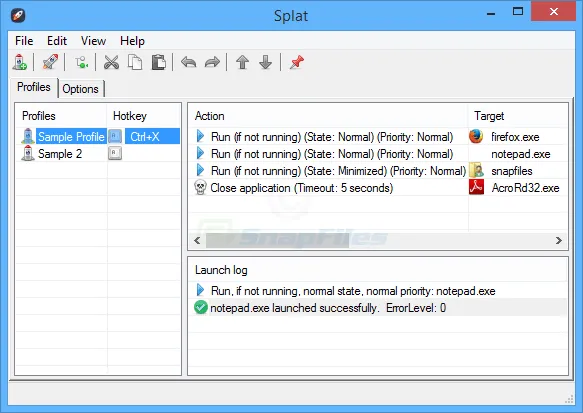Click play arrow icon of Minimized run action
583x413 pixels.
point(200,170)
